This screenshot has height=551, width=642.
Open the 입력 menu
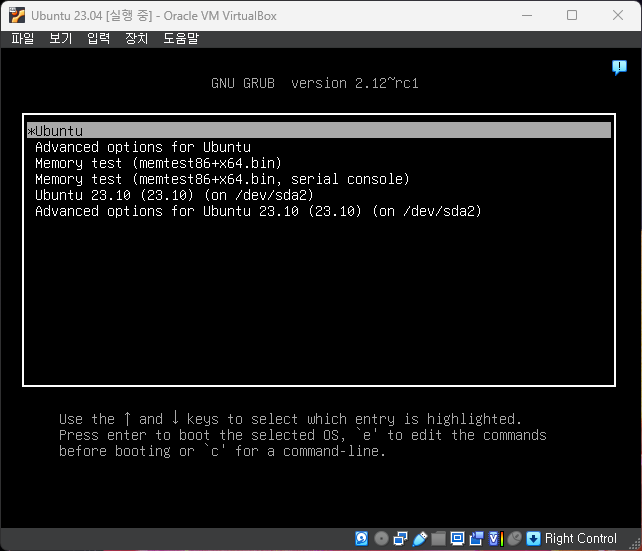(x=99, y=38)
